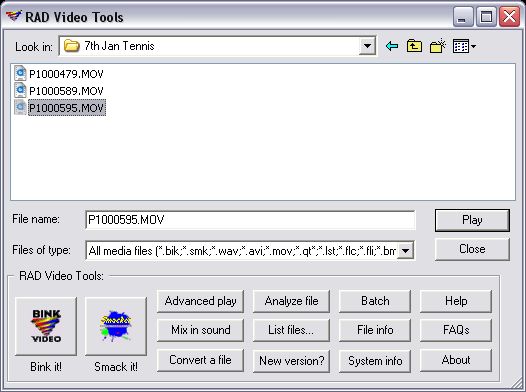The height and width of the screenshot is (392, 526).
Task: Select file P1000595.MOV in list
Action: 67,108
